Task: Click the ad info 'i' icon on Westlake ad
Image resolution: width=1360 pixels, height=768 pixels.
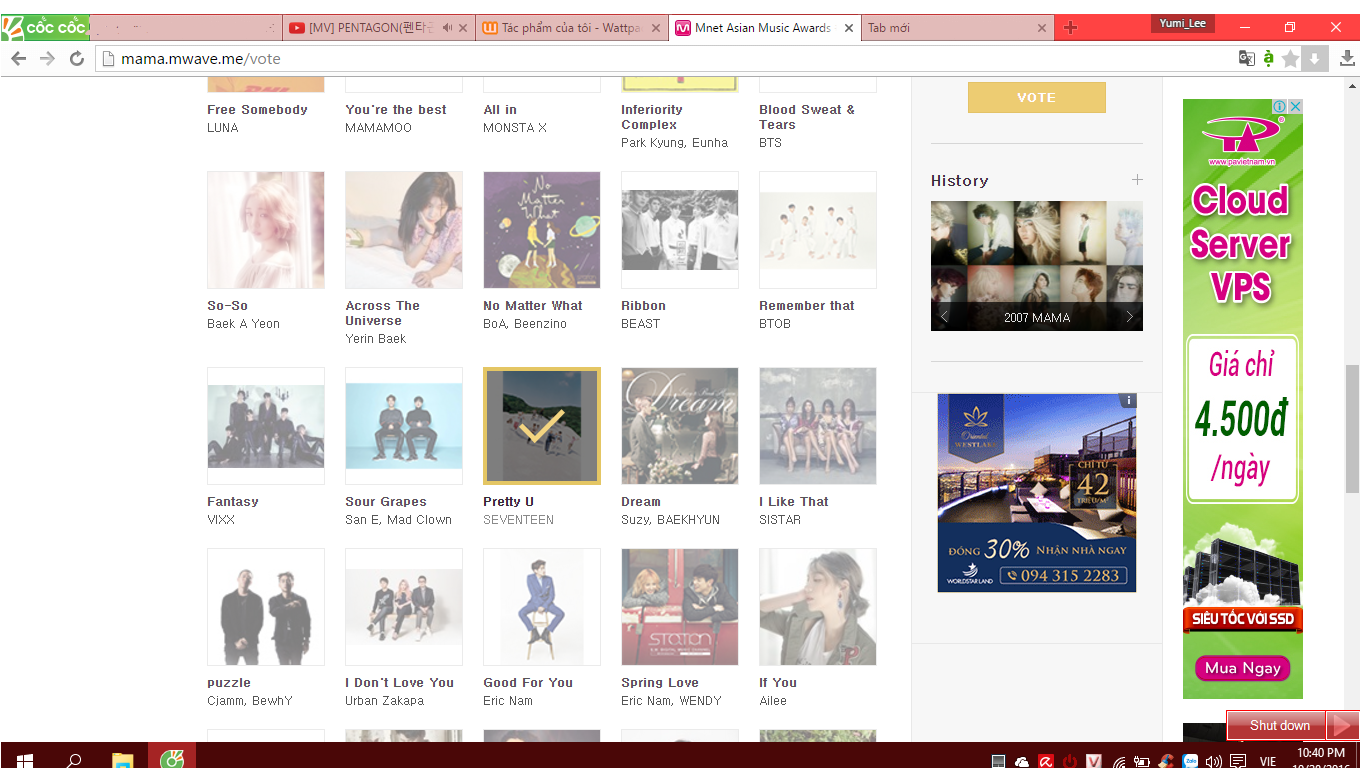Action: pyautogui.click(x=1128, y=401)
